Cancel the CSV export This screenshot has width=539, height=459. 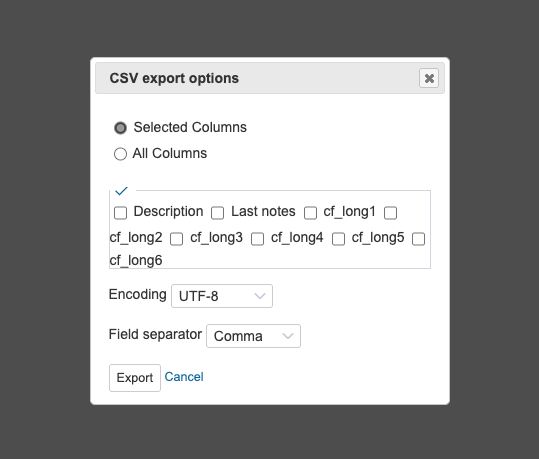184,377
